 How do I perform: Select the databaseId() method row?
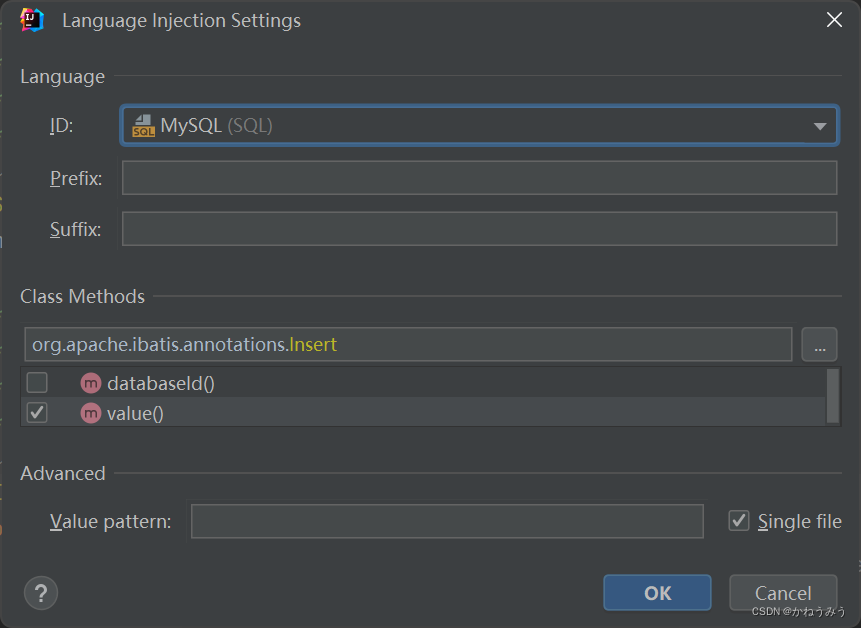tap(423, 383)
